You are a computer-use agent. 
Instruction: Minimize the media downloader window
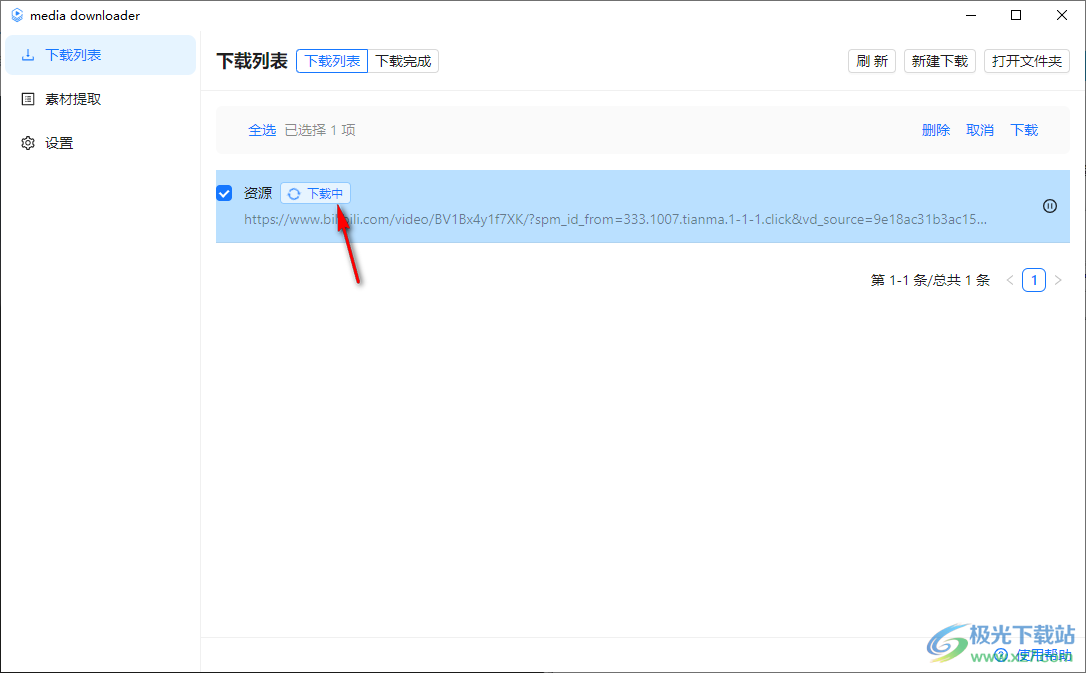(x=971, y=15)
